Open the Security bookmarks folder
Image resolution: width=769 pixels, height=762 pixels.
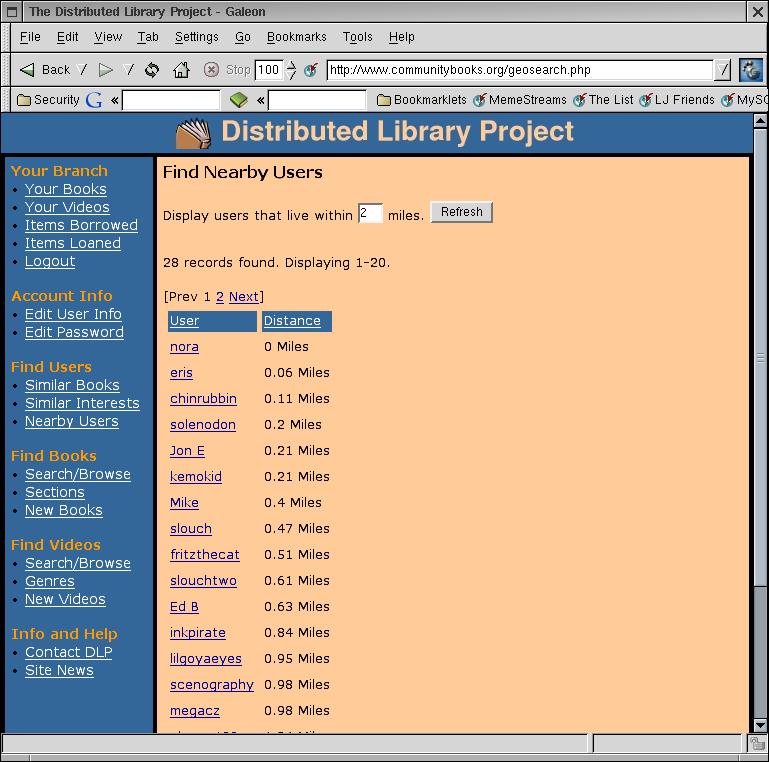pyautogui.click(x=48, y=100)
